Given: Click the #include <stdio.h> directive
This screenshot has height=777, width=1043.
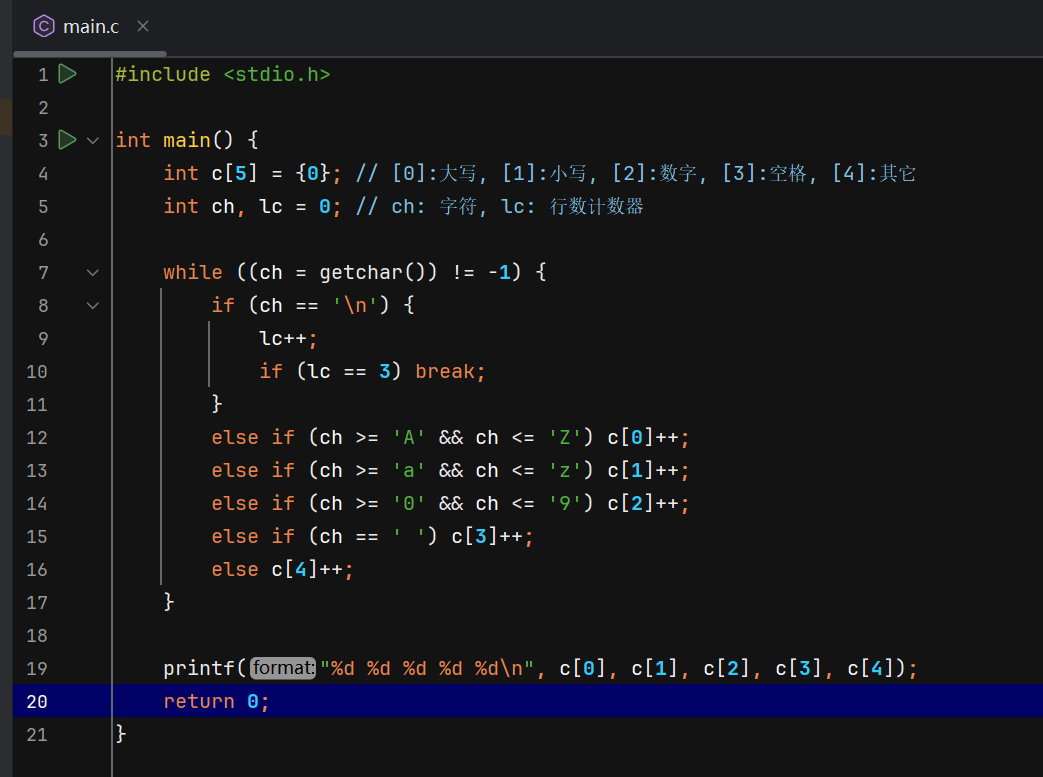Looking at the screenshot, I should [x=222, y=73].
